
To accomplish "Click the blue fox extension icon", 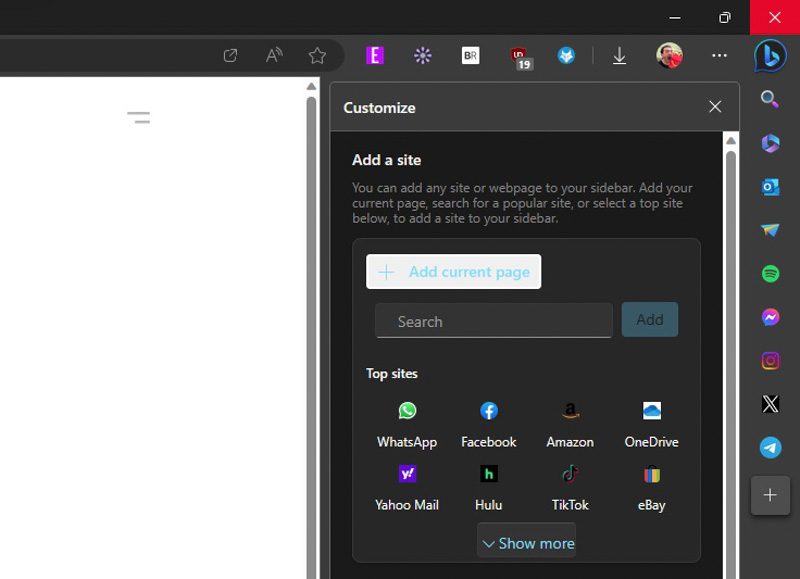I will click(x=566, y=55).
